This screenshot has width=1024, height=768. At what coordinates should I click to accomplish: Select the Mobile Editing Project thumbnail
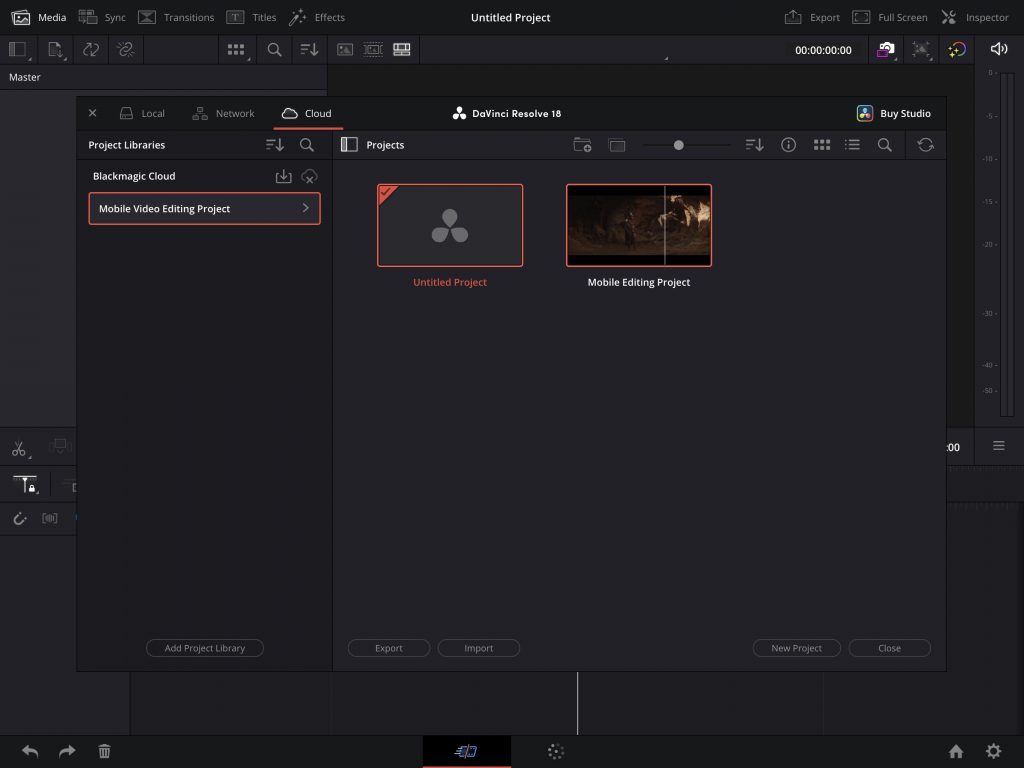pyautogui.click(x=639, y=225)
